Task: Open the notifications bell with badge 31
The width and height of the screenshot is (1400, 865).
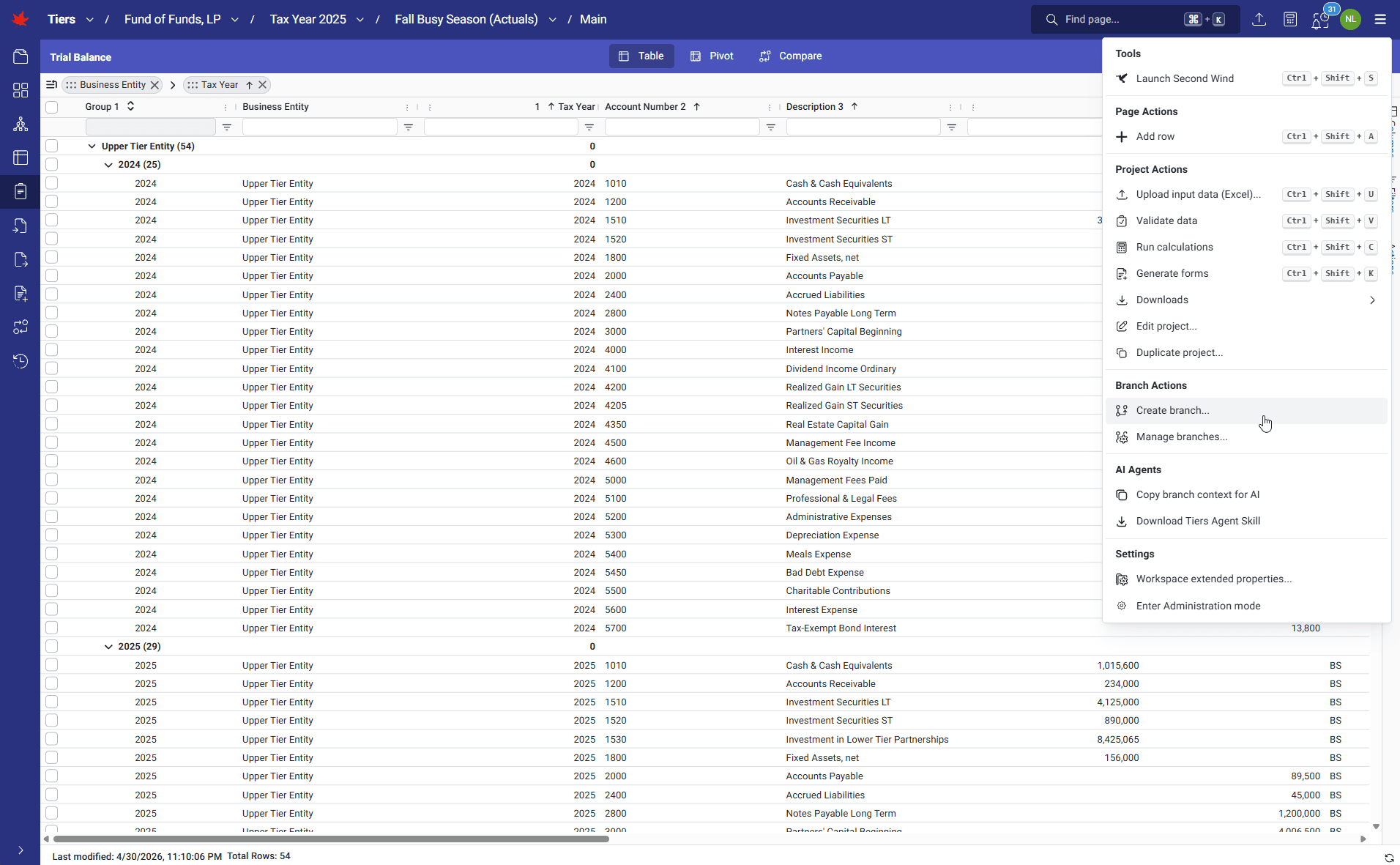Action: [x=1320, y=21]
